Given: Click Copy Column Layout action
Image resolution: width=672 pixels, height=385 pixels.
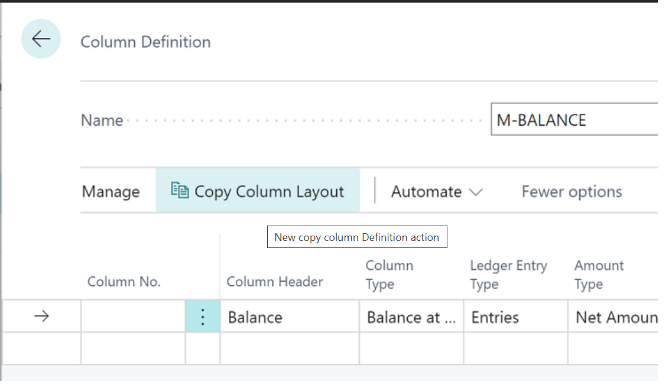Looking at the screenshot, I should tap(258, 191).
